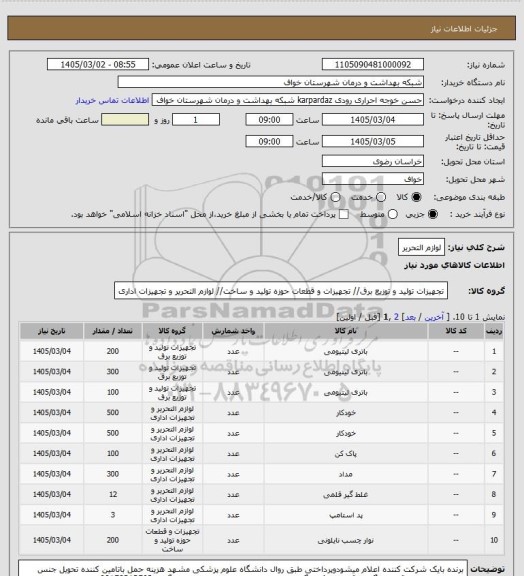Select the خودکار item in row 4
This screenshot has width=524, height=576.
(346, 413)
